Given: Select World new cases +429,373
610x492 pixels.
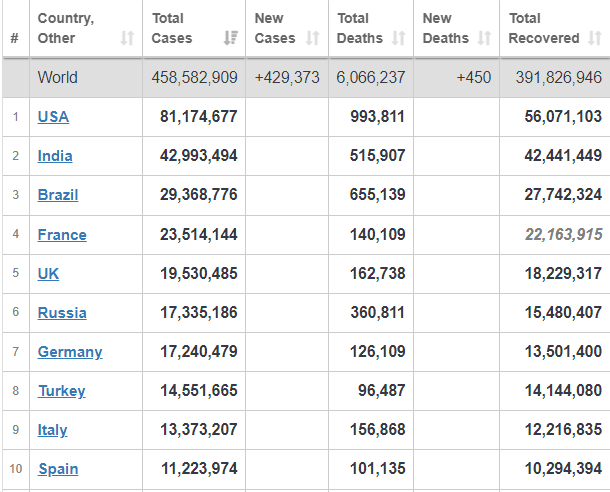Looking at the screenshot, I should point(287,77).
